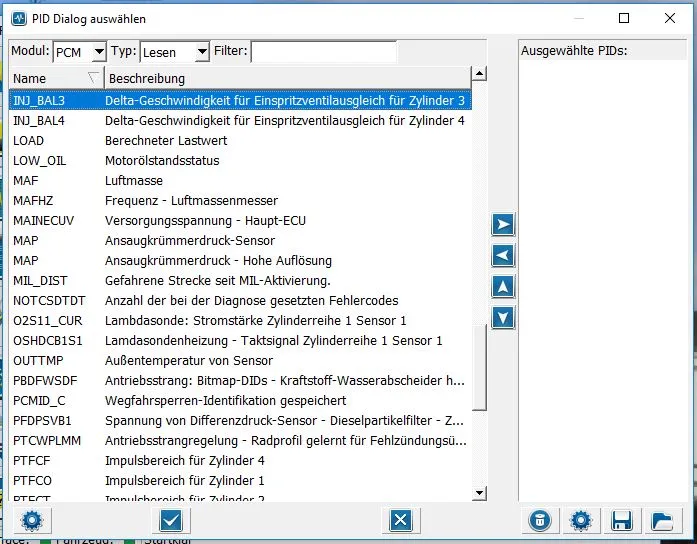Move selected PID down with down arrow

click(x=504, y=318)
